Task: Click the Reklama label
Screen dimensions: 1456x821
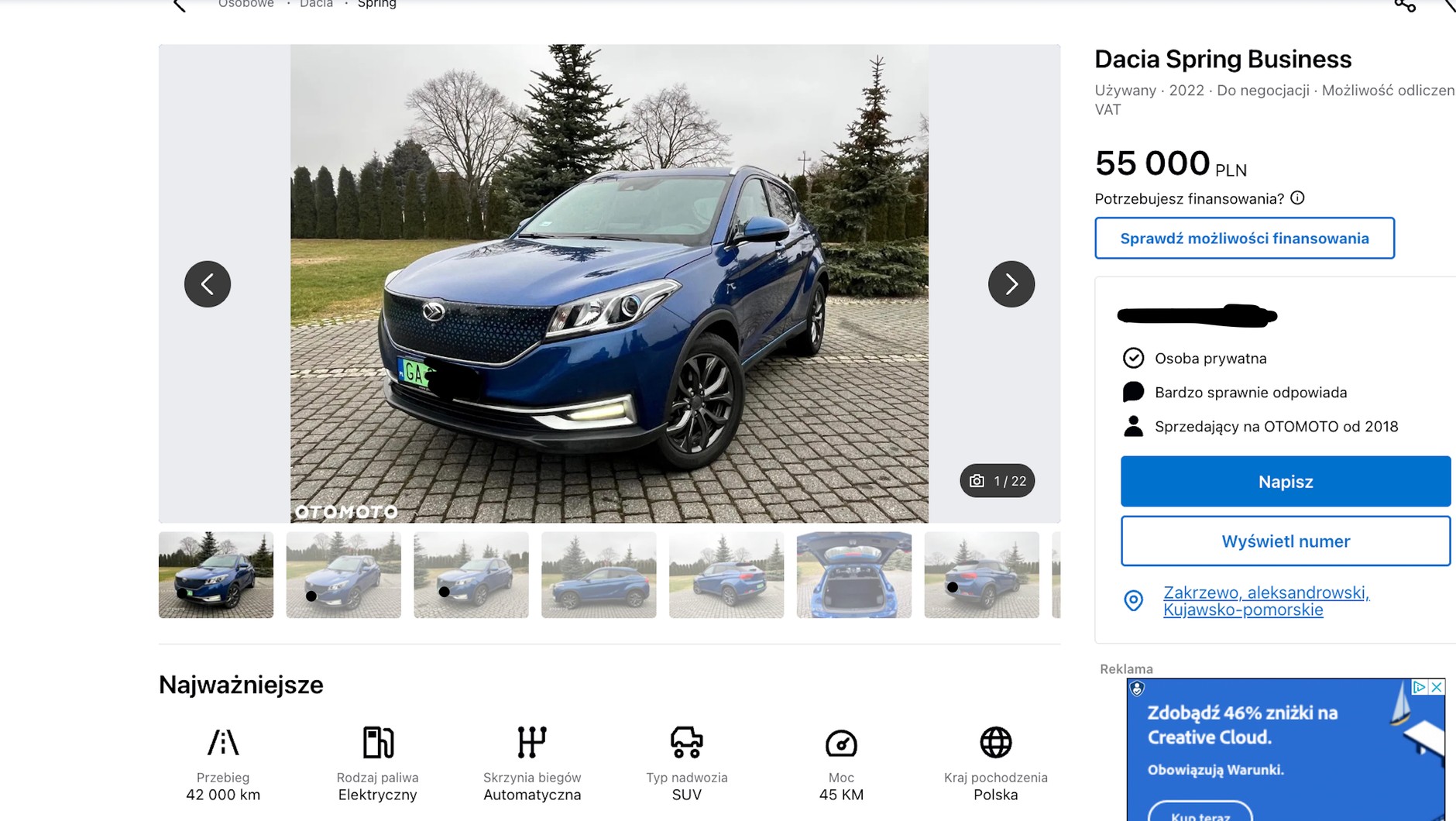Action: (1126, 668)
